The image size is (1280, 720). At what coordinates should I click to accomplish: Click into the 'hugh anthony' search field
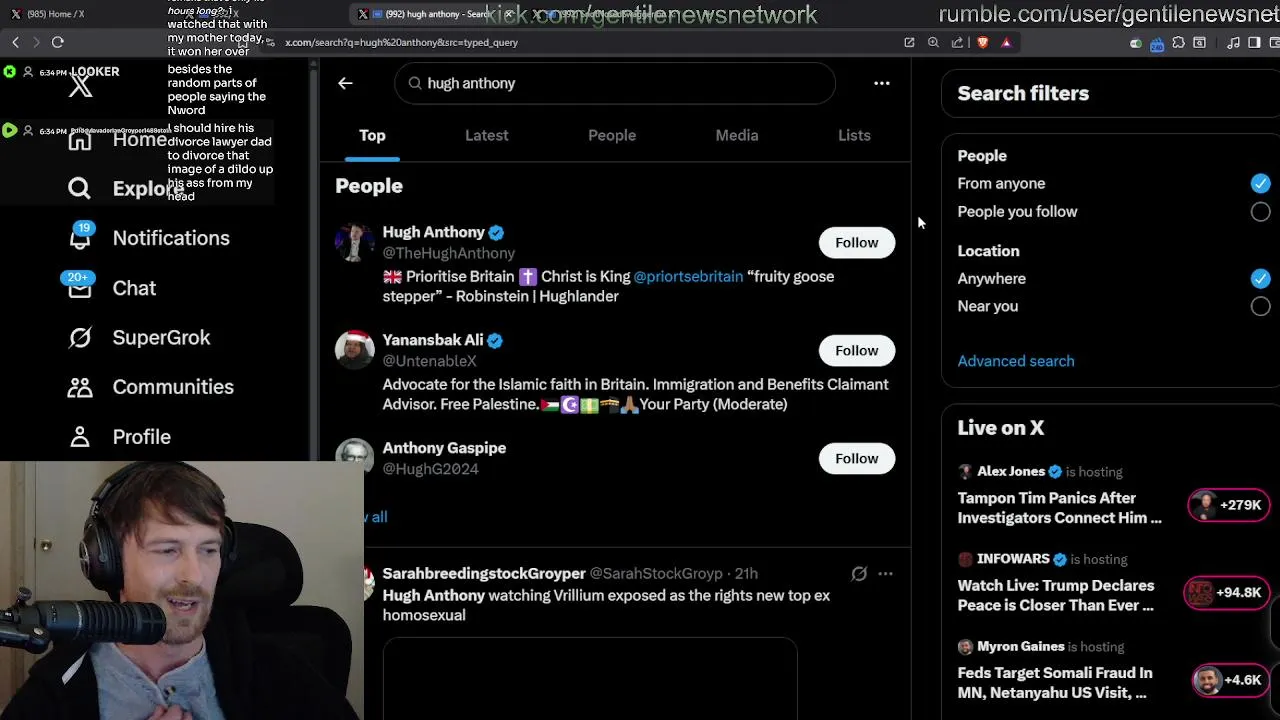[x=614, y=83]
